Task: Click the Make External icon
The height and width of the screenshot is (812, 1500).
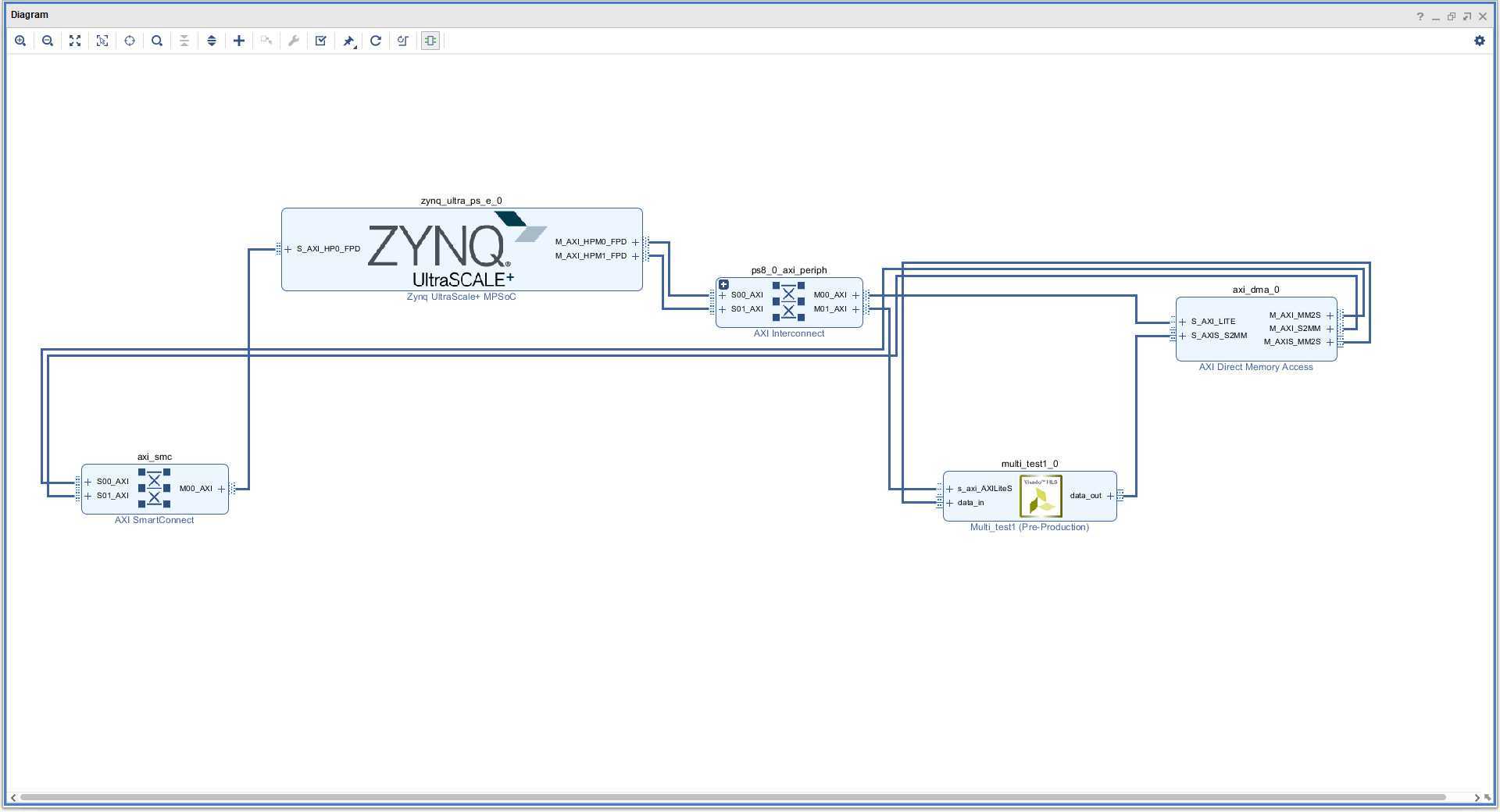Action: pyautogui.click(x=266, y=41)
